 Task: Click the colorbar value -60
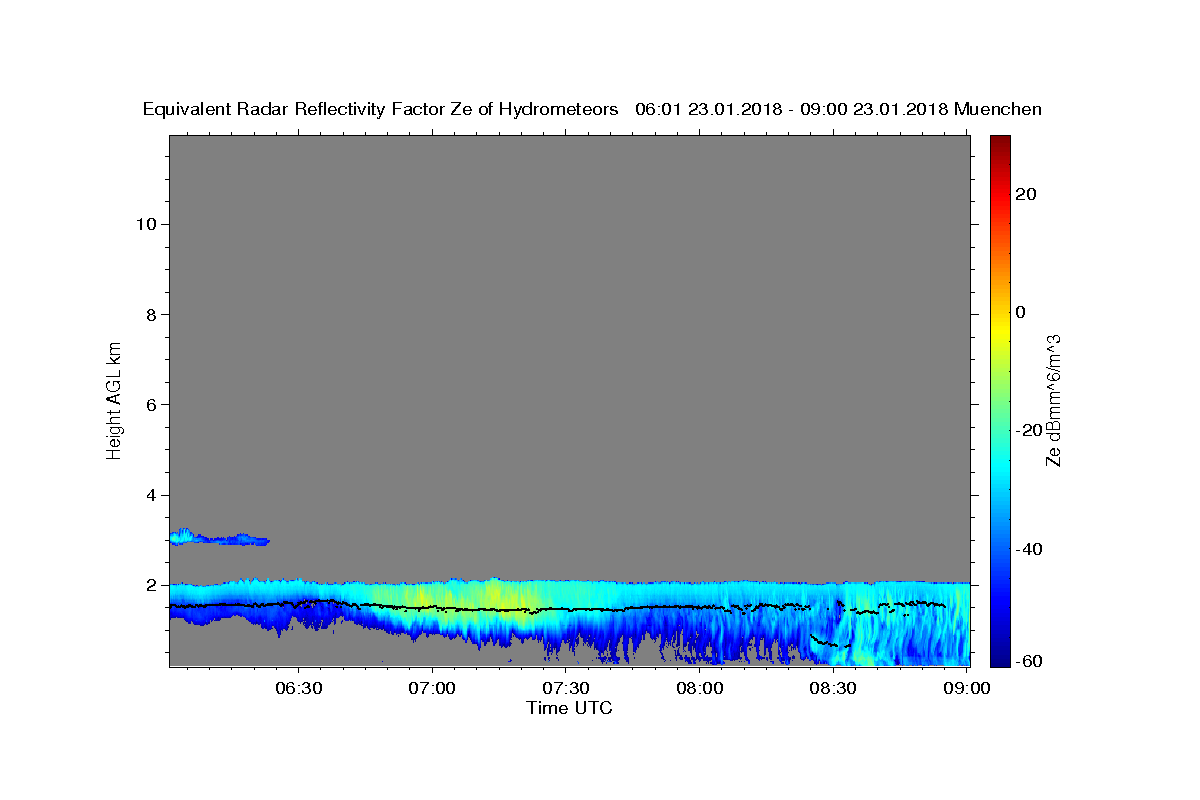1029,661
